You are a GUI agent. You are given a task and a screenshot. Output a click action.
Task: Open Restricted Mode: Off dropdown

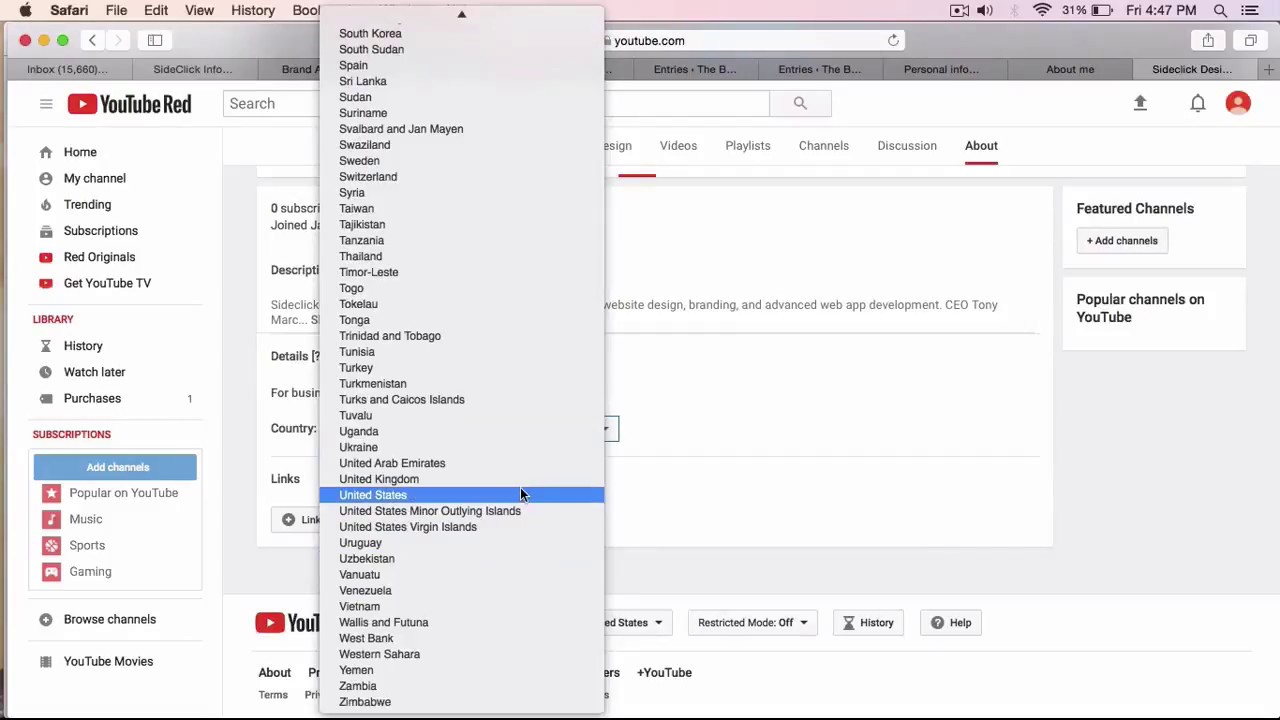coord(752,623)
